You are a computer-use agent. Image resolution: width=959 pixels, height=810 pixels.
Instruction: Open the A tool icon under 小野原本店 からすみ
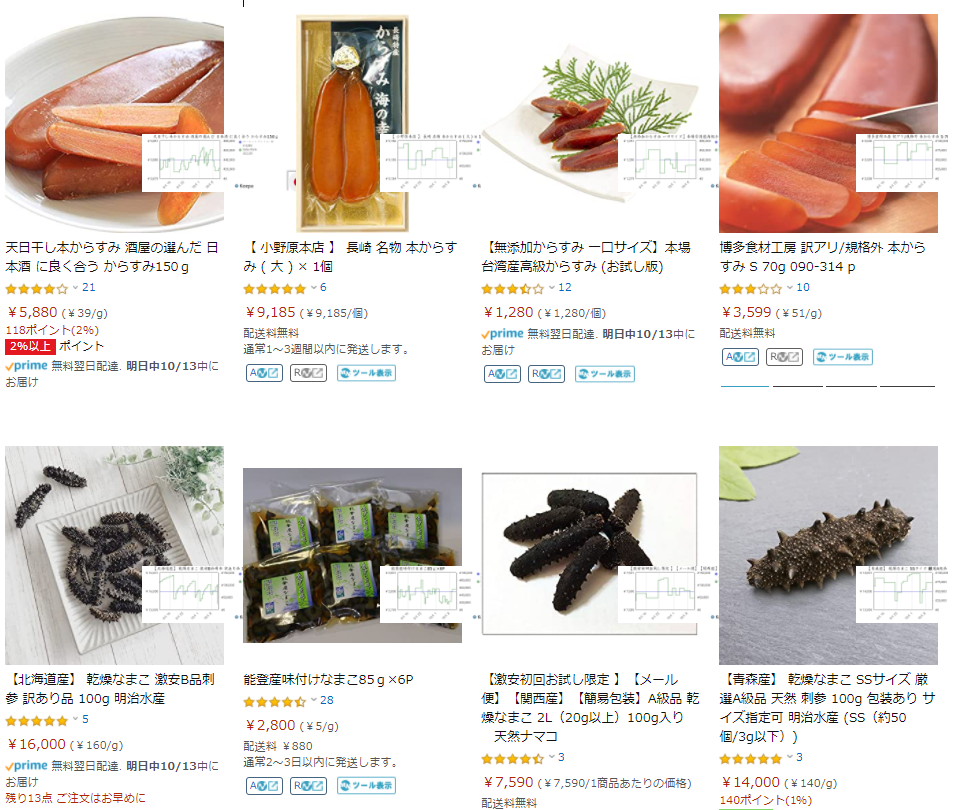point(264,373)
